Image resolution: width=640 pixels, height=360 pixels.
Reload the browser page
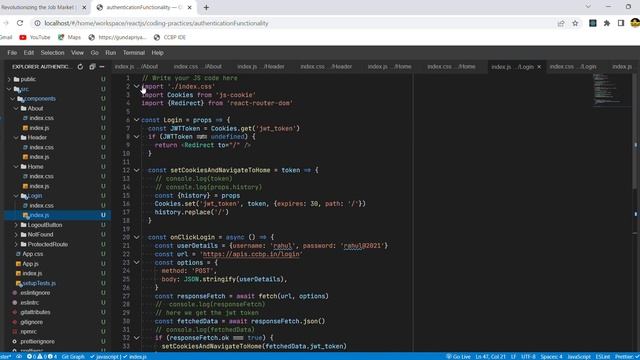pos(20,23)
